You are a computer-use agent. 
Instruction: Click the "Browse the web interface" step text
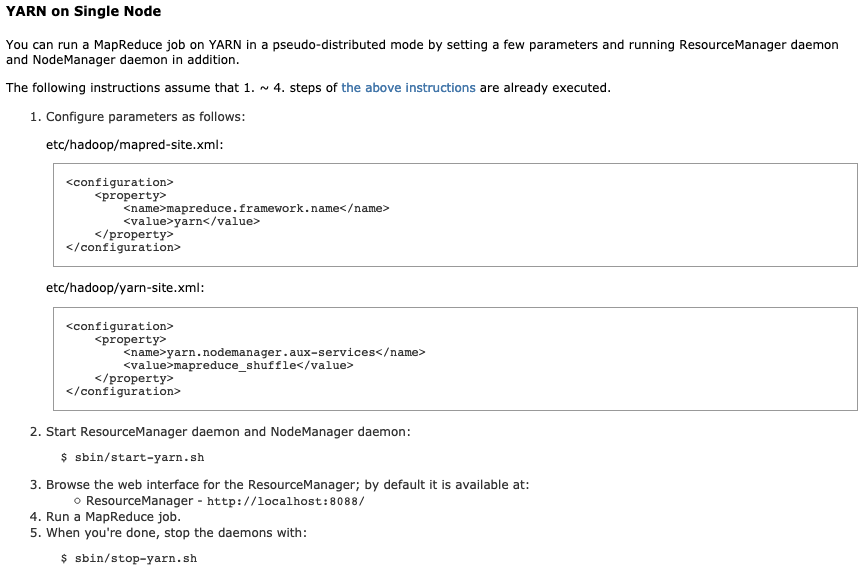(x=287, y=485)
